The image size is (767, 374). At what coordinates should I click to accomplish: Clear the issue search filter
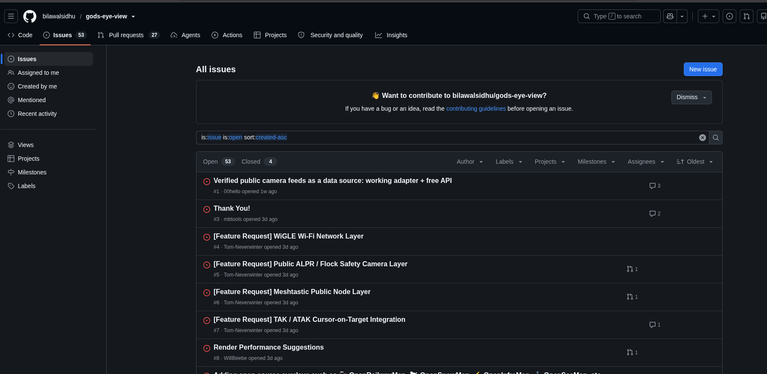tap(702, 137)
